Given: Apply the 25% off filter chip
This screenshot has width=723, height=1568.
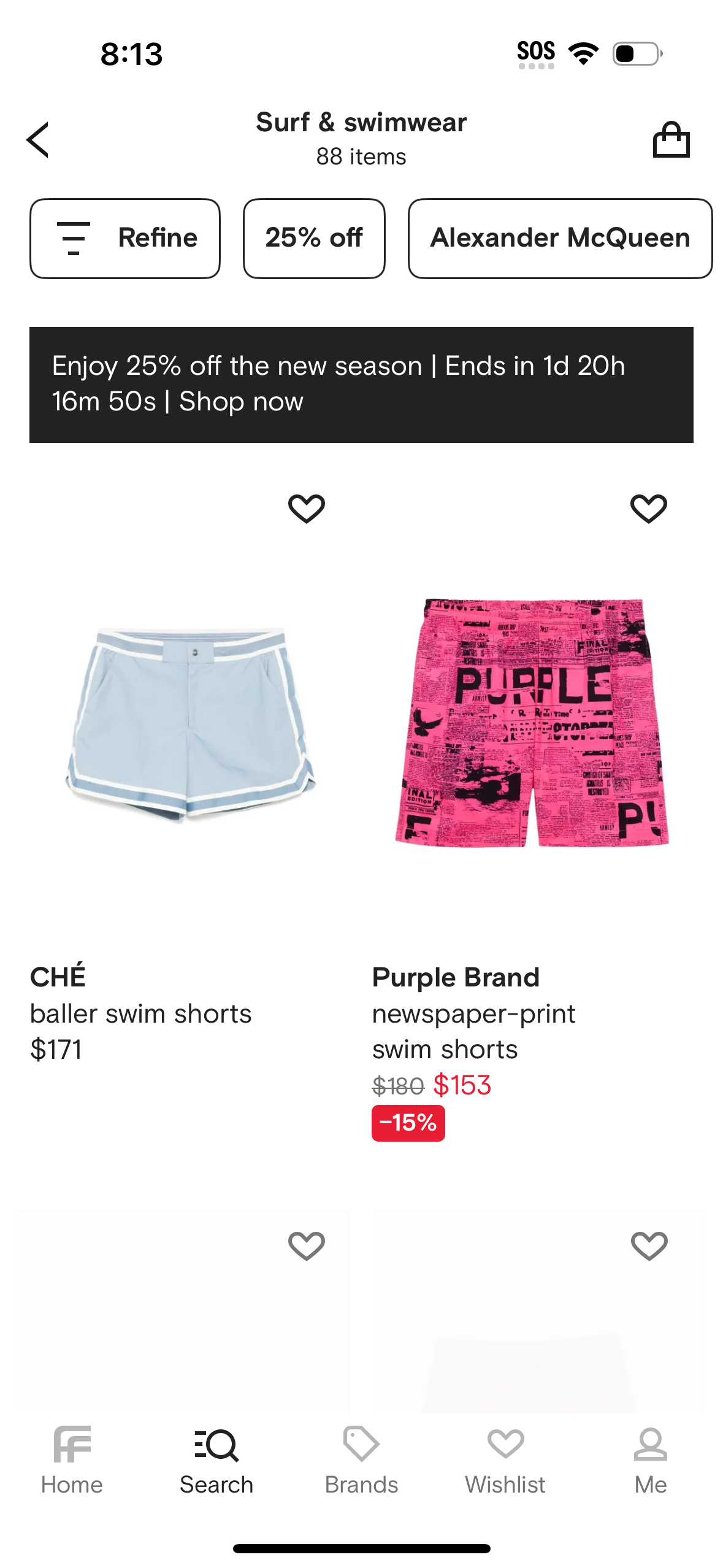Looking at the screenshot, I should 314,238.
